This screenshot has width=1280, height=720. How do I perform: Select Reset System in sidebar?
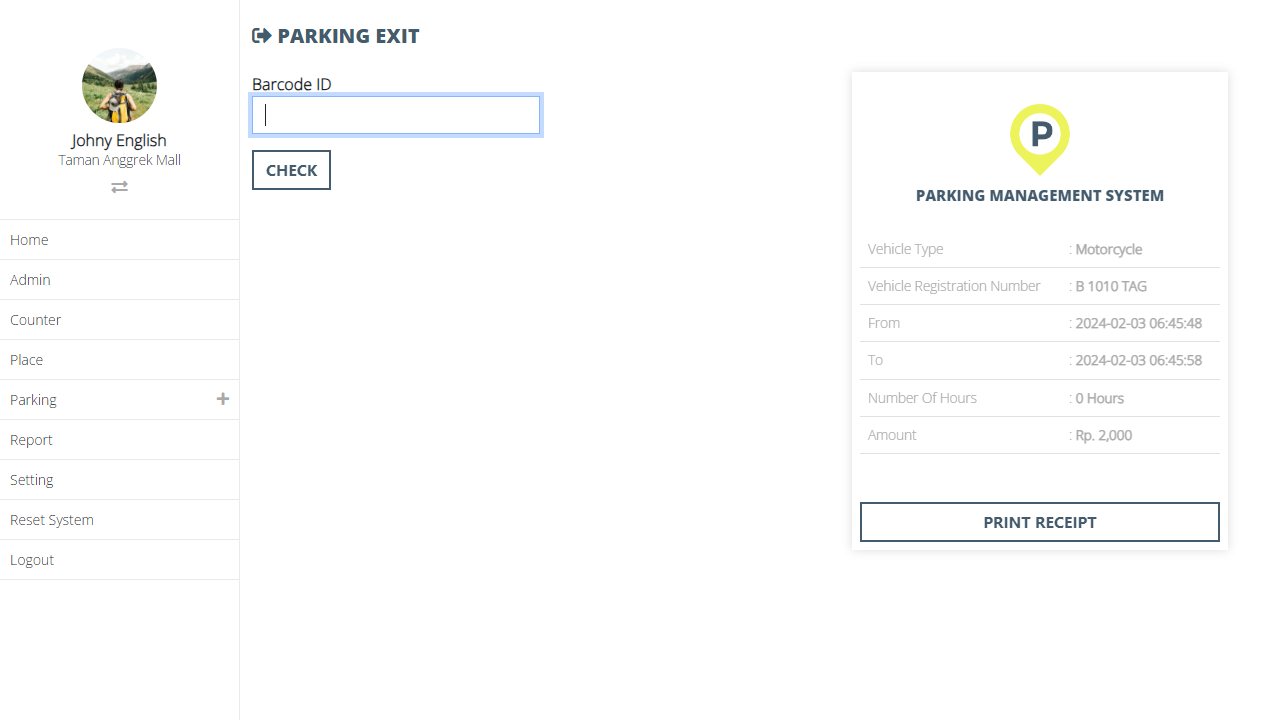coord(52,520)
